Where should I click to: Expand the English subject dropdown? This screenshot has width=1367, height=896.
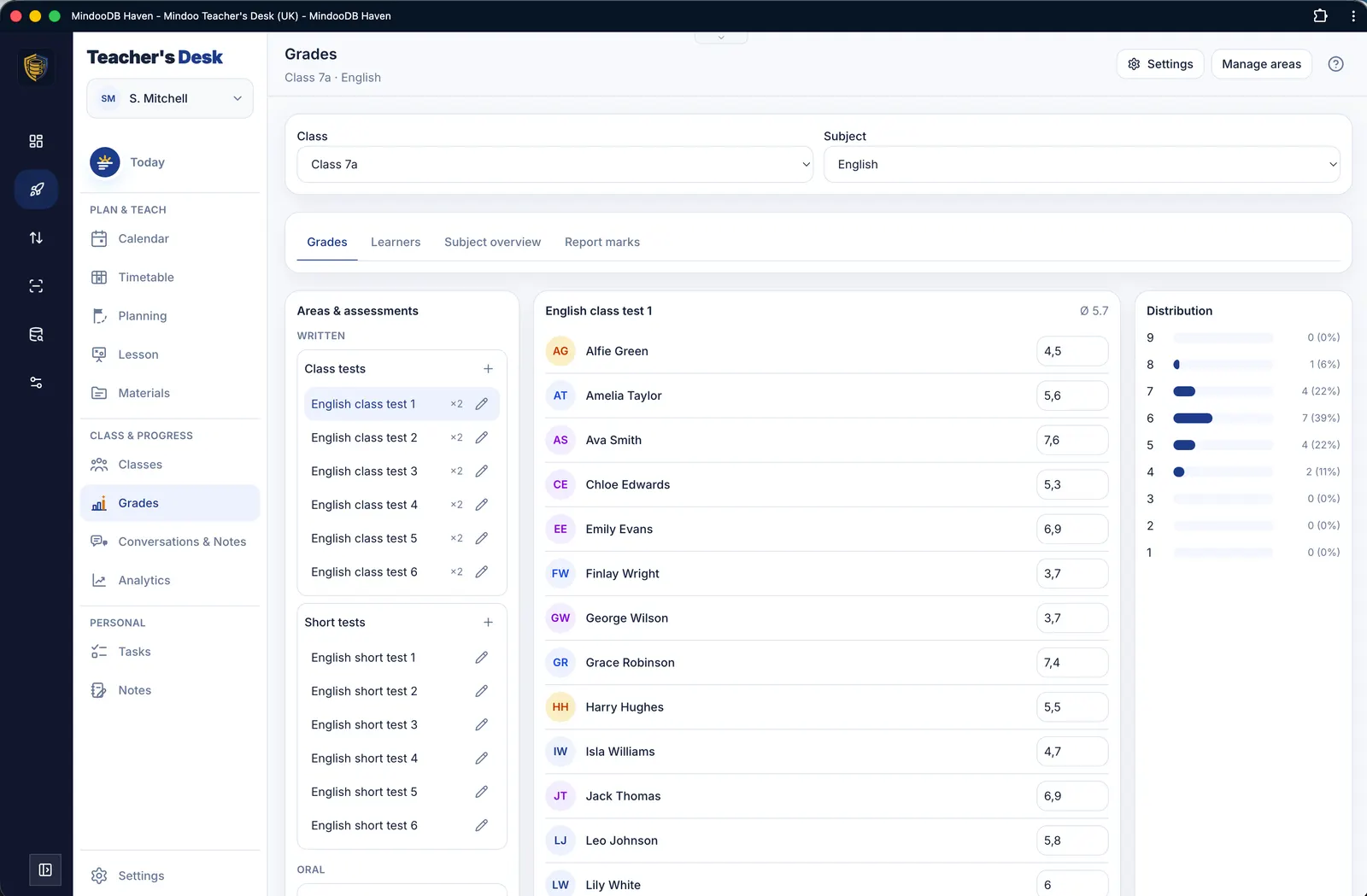tap(1082, 164)
